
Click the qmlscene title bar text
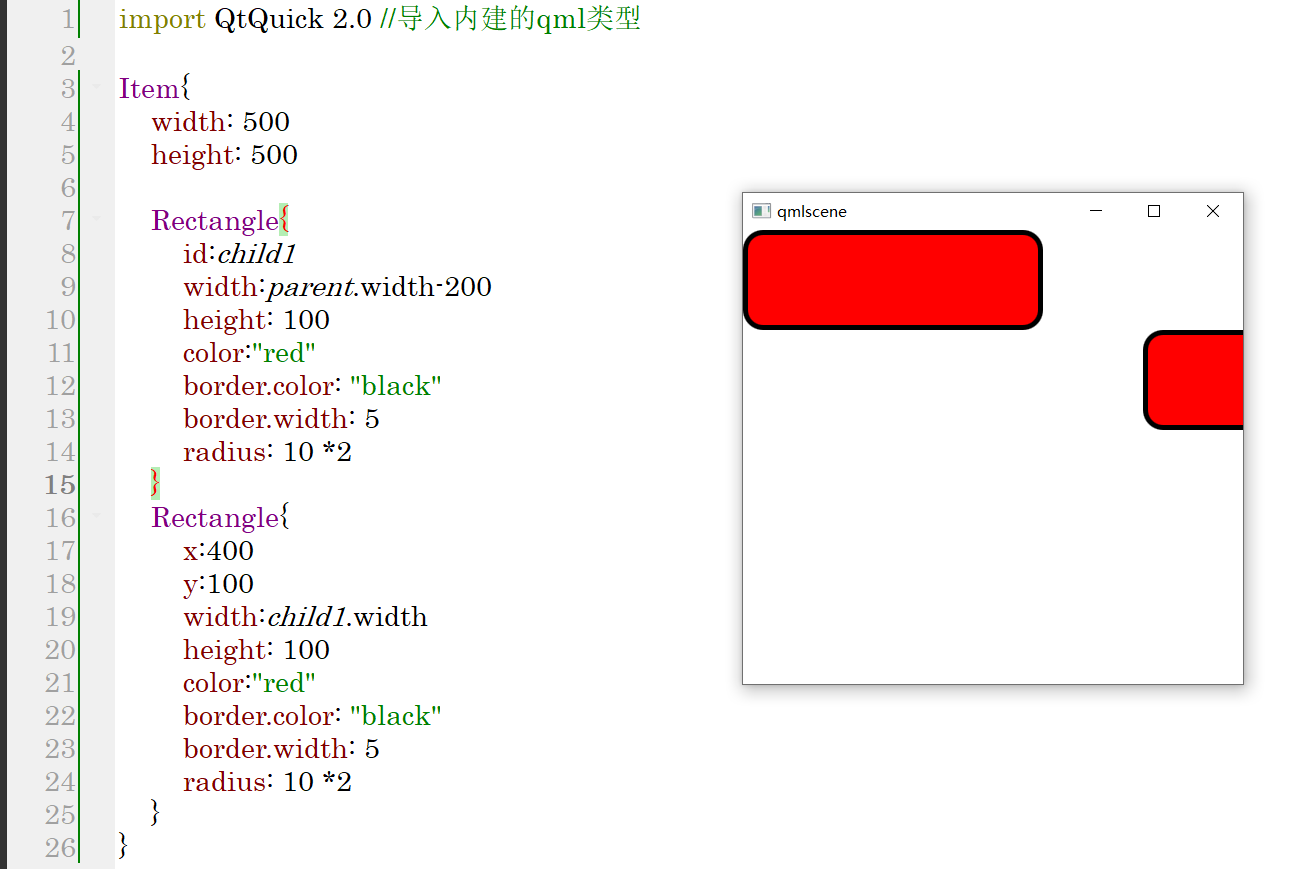812,212
